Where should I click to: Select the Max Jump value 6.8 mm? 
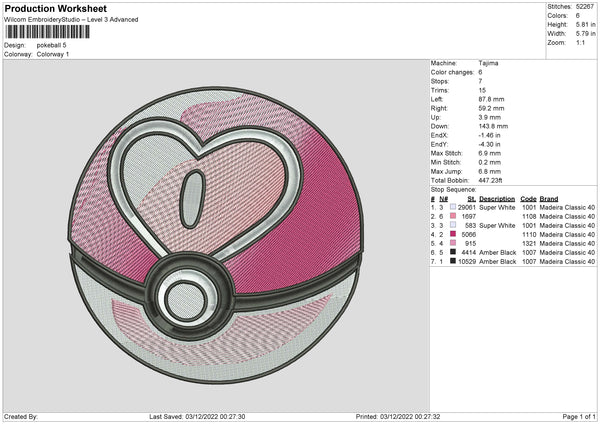[489, 171]
